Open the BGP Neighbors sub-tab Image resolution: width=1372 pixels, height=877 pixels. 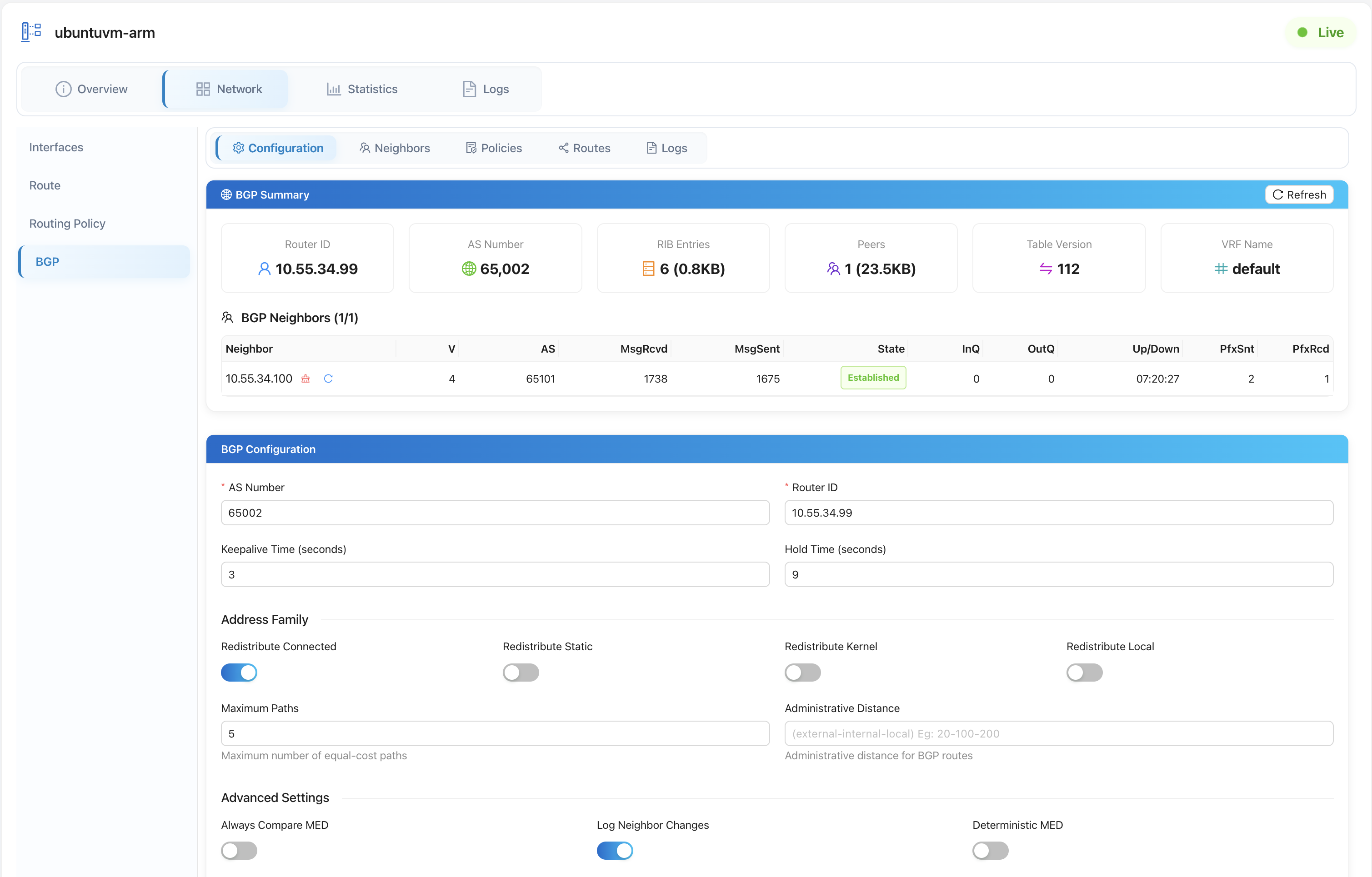point(394,148)
